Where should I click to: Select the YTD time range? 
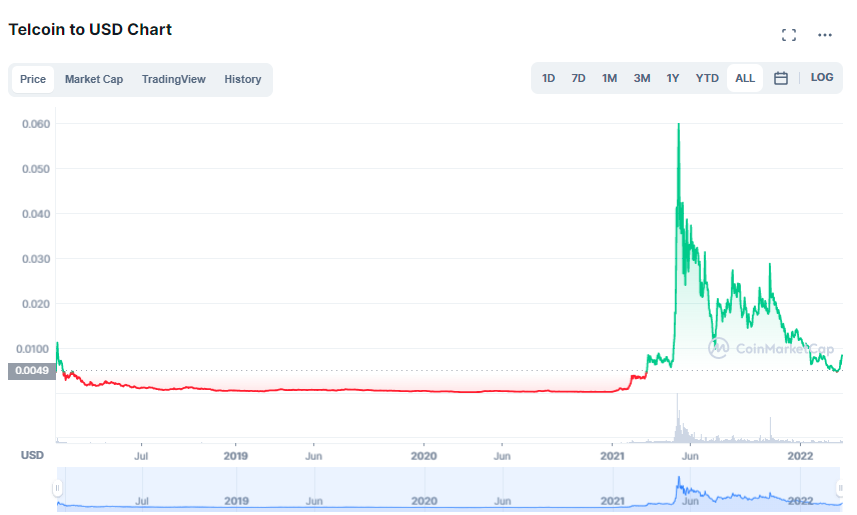coord(707,78)
